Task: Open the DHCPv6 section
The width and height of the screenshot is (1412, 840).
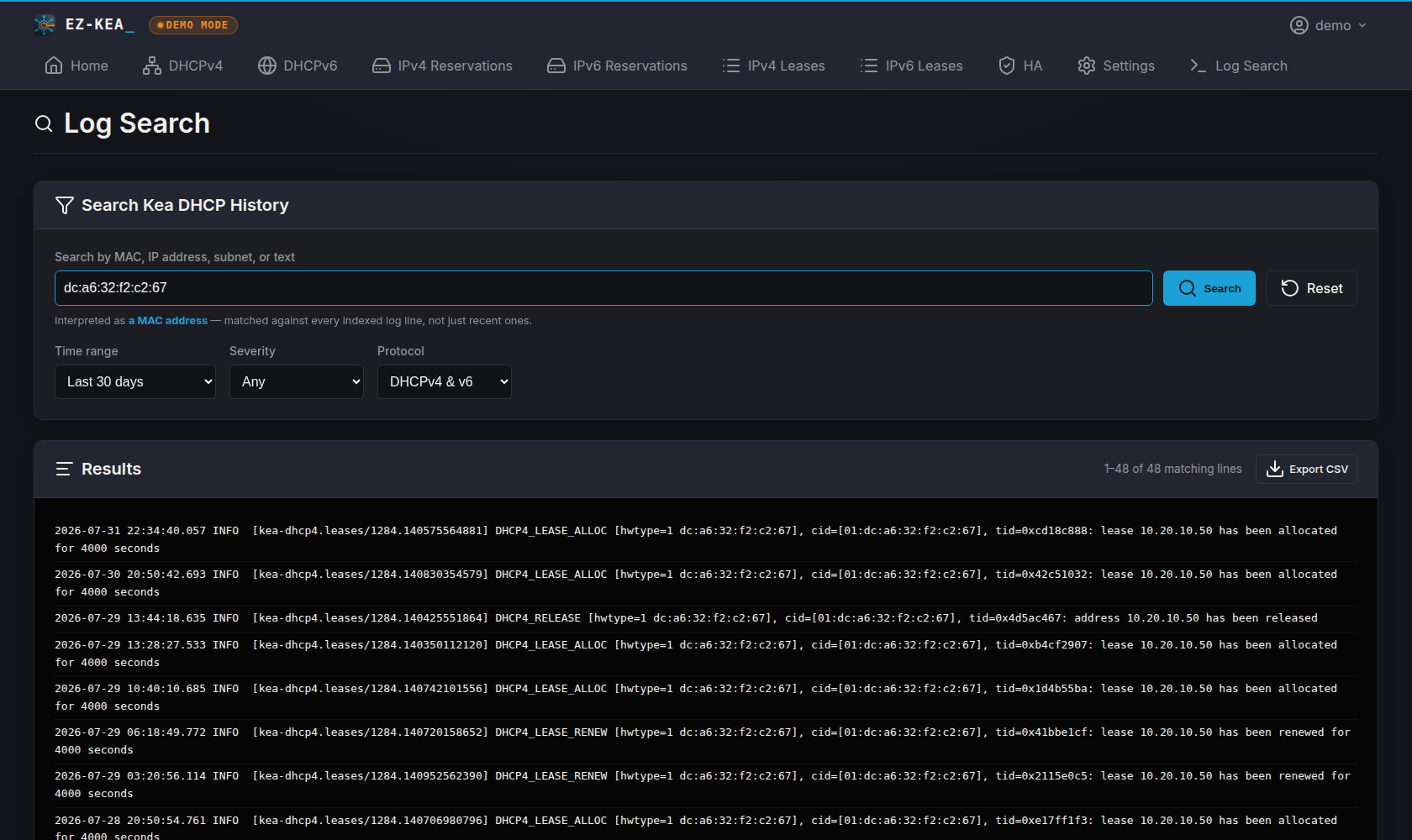Action: coord(298,66)
